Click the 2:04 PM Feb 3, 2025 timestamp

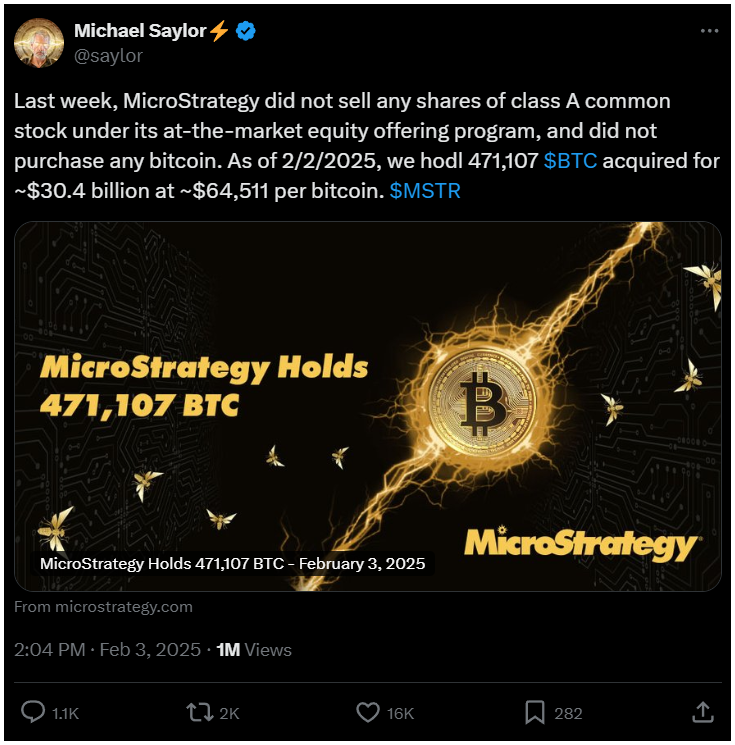[x=107, y=649]
